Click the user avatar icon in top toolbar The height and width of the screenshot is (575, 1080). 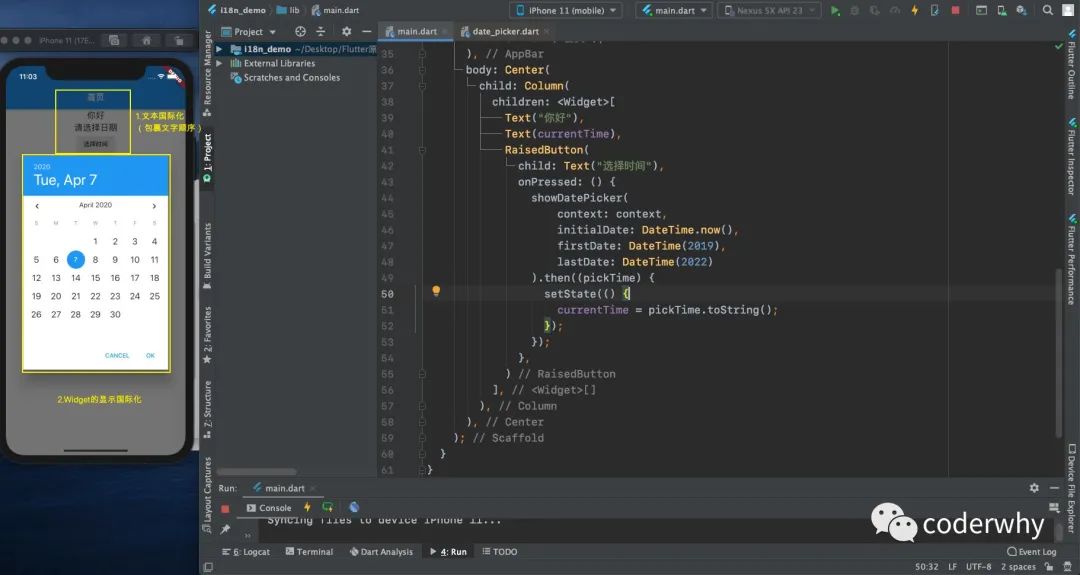click(x=1069, y=10)
